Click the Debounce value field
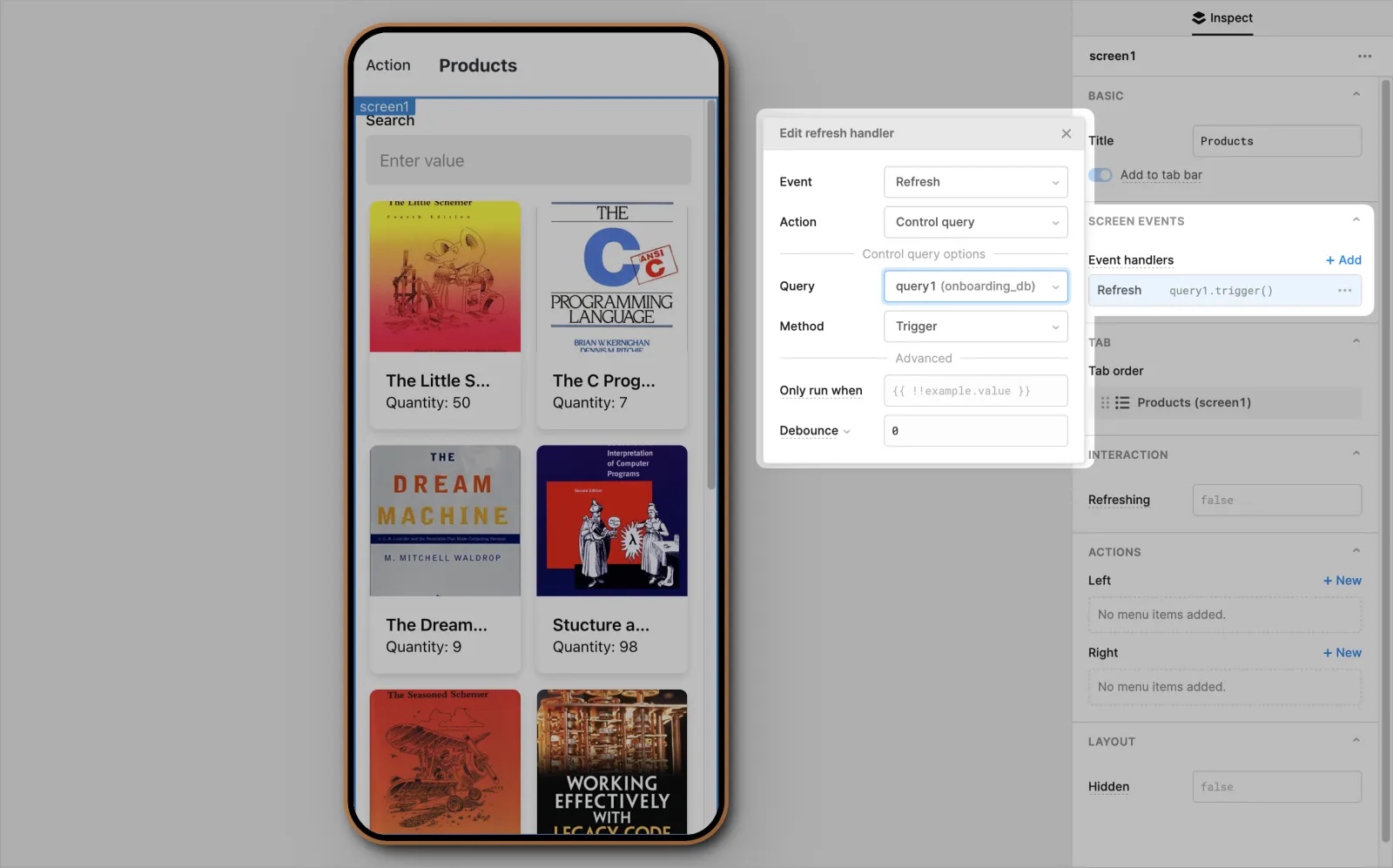 [x=975, y=431]
